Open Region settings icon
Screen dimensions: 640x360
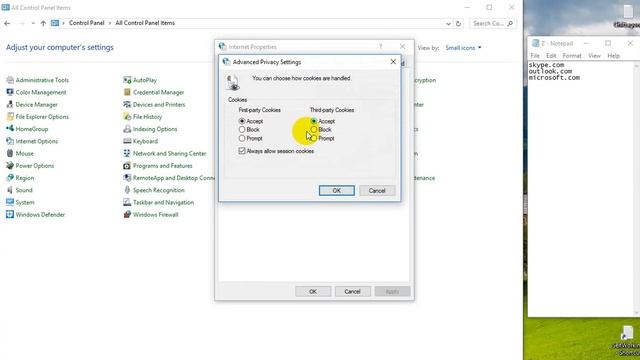pyautogui.click(x=10, y=178)
